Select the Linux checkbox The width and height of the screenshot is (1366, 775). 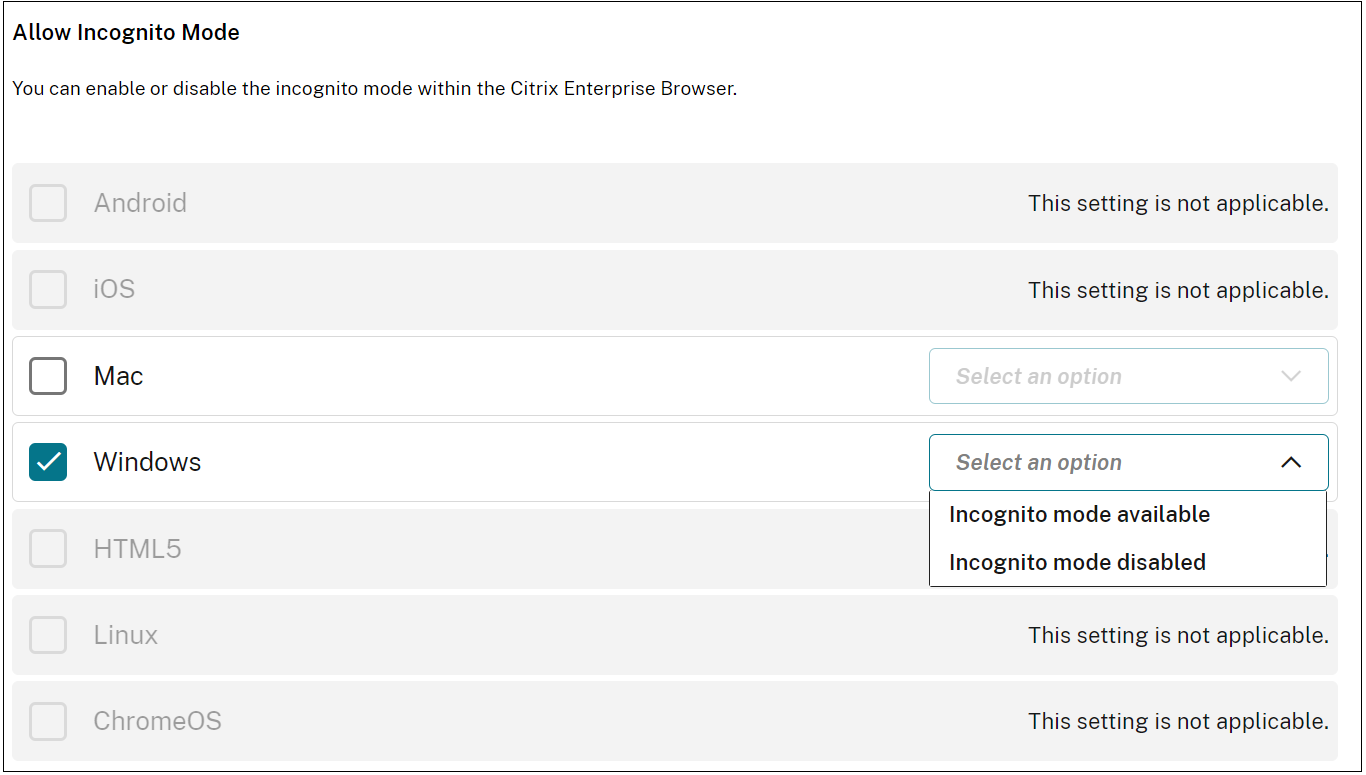(48, 635)
